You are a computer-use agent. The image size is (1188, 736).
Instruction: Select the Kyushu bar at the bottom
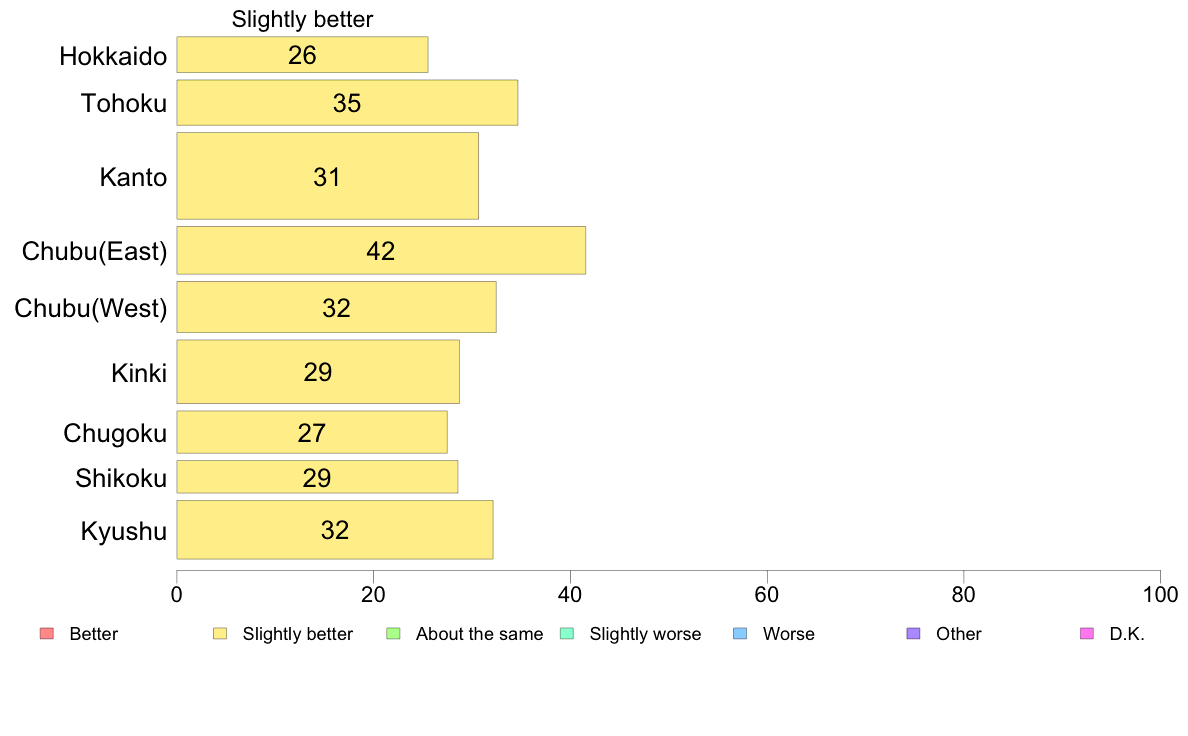[335, 530]
